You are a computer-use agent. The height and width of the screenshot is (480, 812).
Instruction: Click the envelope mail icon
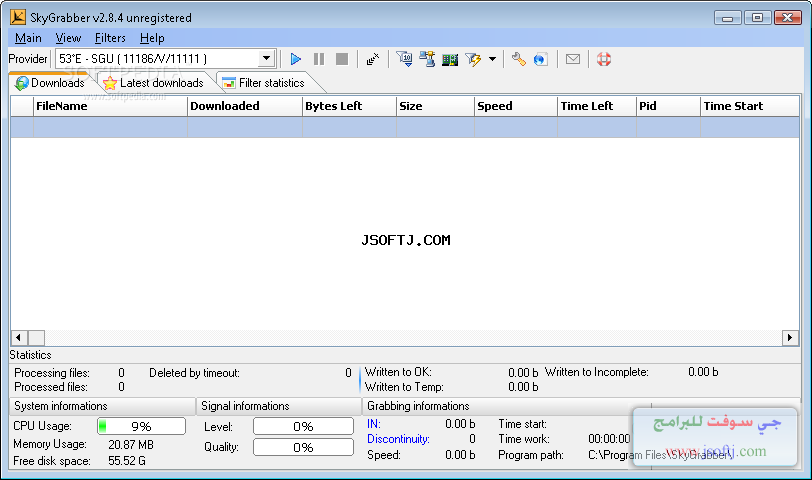(573, 59)
